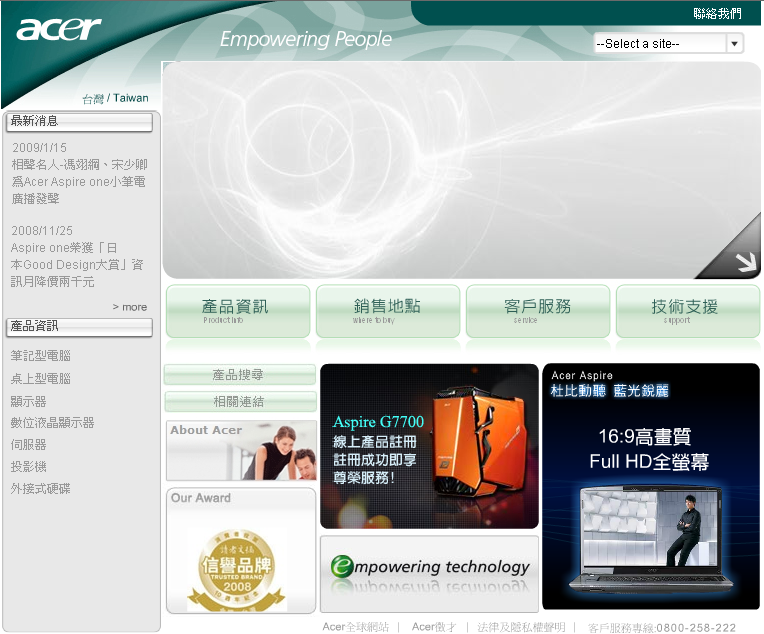Select 筆記型電腦 in product list

coord(40,356)
